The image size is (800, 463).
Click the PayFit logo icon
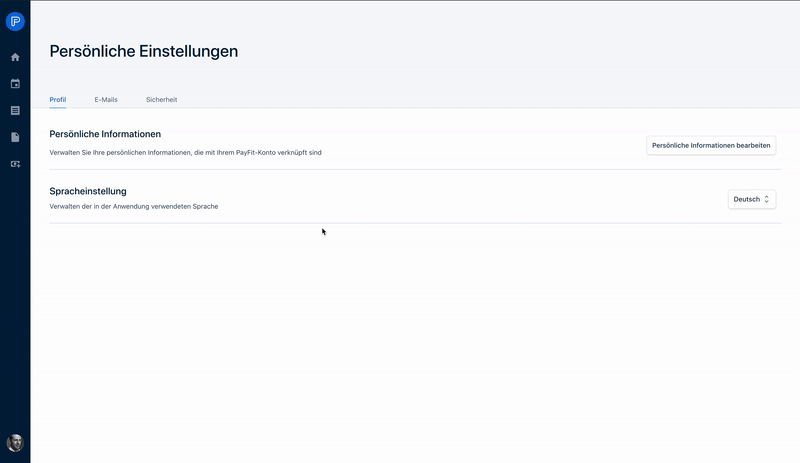(x=15, y=21)
